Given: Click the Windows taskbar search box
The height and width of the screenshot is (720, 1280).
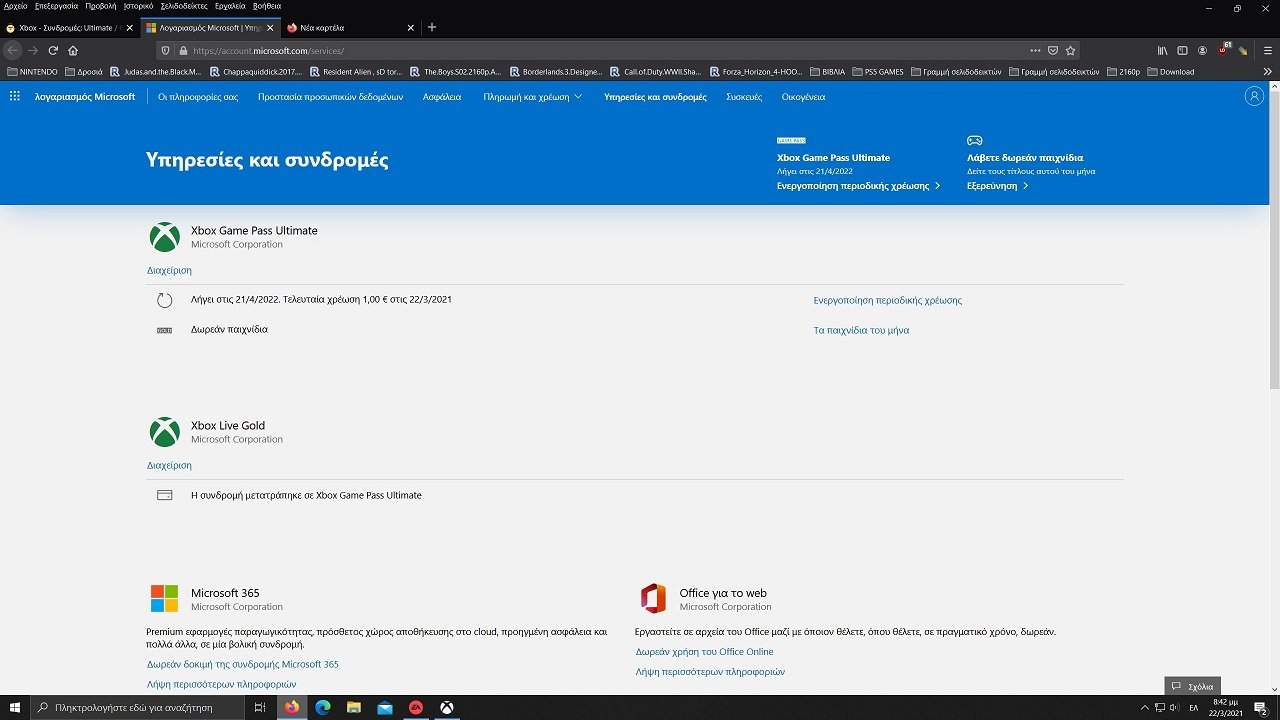Looking at the screenshot, I should [136, 707].
